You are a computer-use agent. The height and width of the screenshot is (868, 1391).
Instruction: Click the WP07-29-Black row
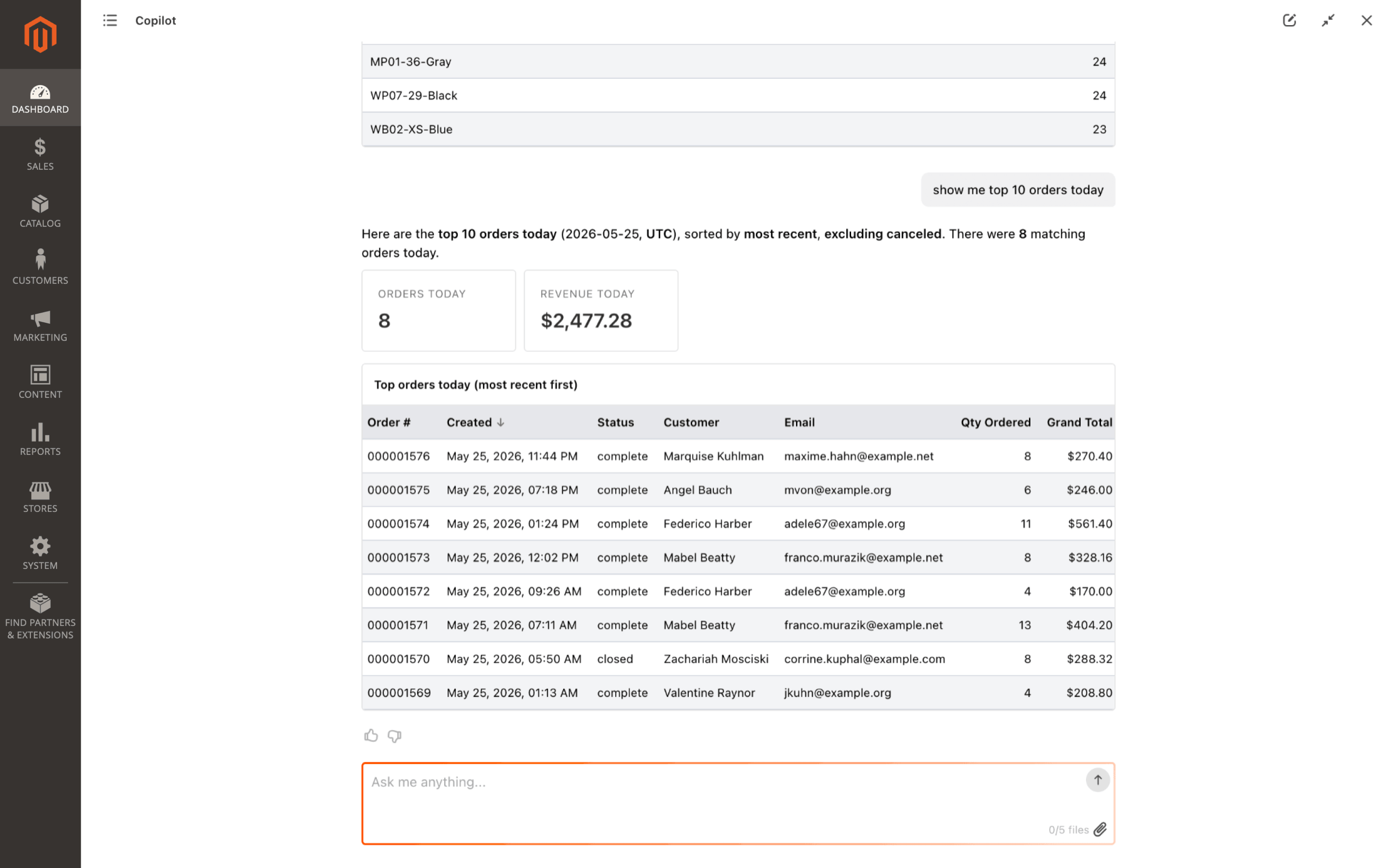(x=738, y=95)
